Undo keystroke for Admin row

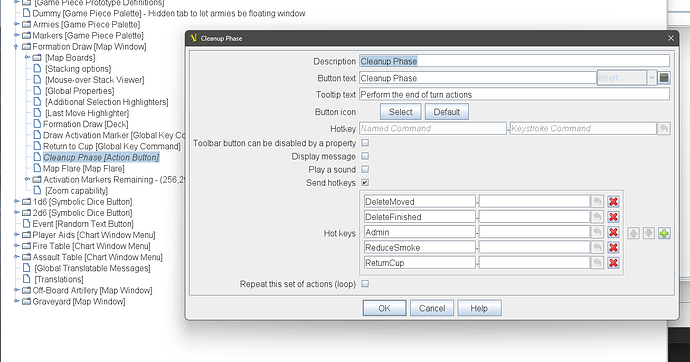pyautogui.click(x=597, y=232)
